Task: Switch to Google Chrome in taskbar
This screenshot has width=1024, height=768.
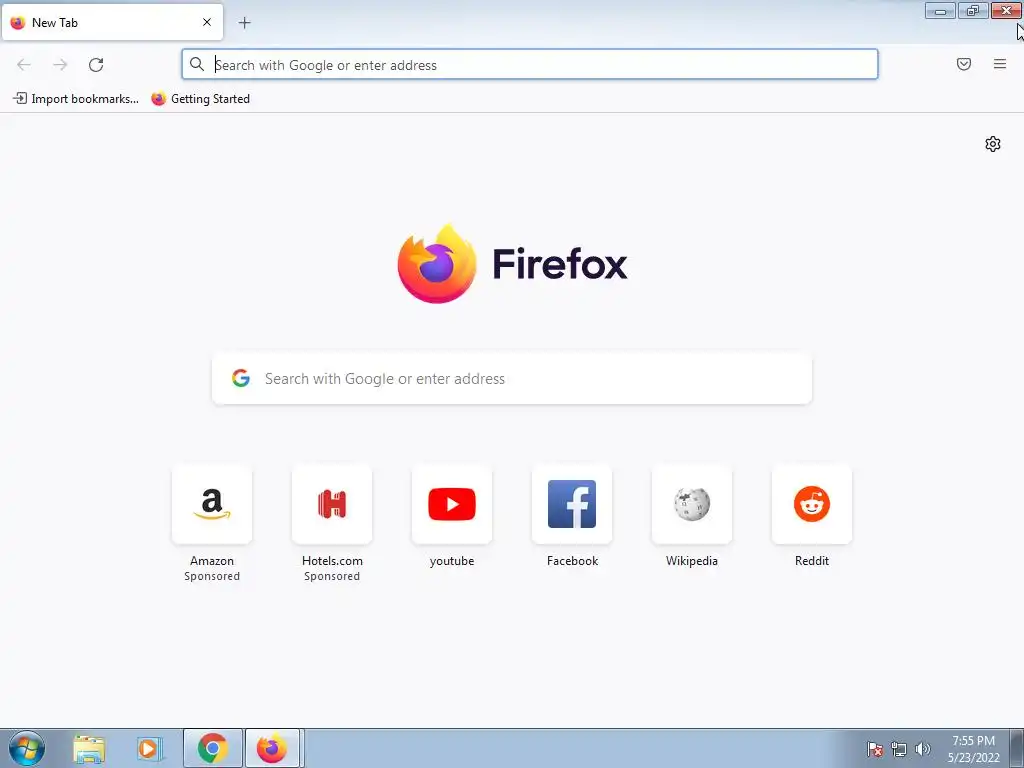Action: tap(212, 748)
